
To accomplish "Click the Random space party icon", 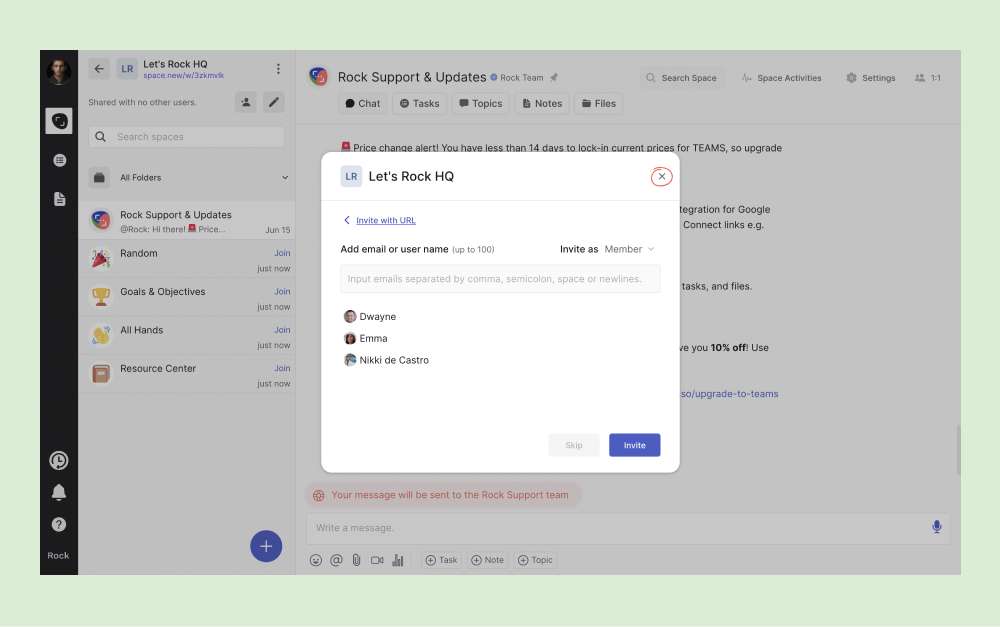I will coord(101,258).
